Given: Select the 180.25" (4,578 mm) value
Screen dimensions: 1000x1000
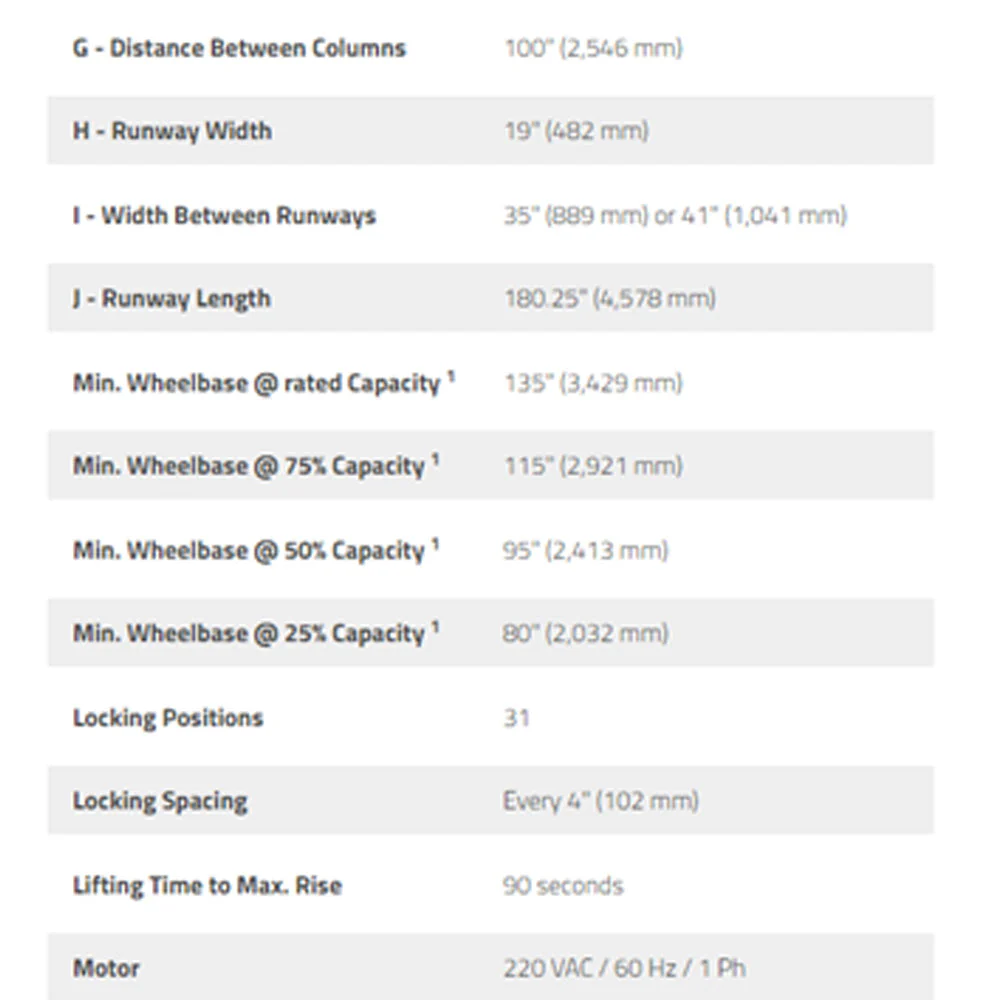Looking at the screenshot, I should click(610, 298).
